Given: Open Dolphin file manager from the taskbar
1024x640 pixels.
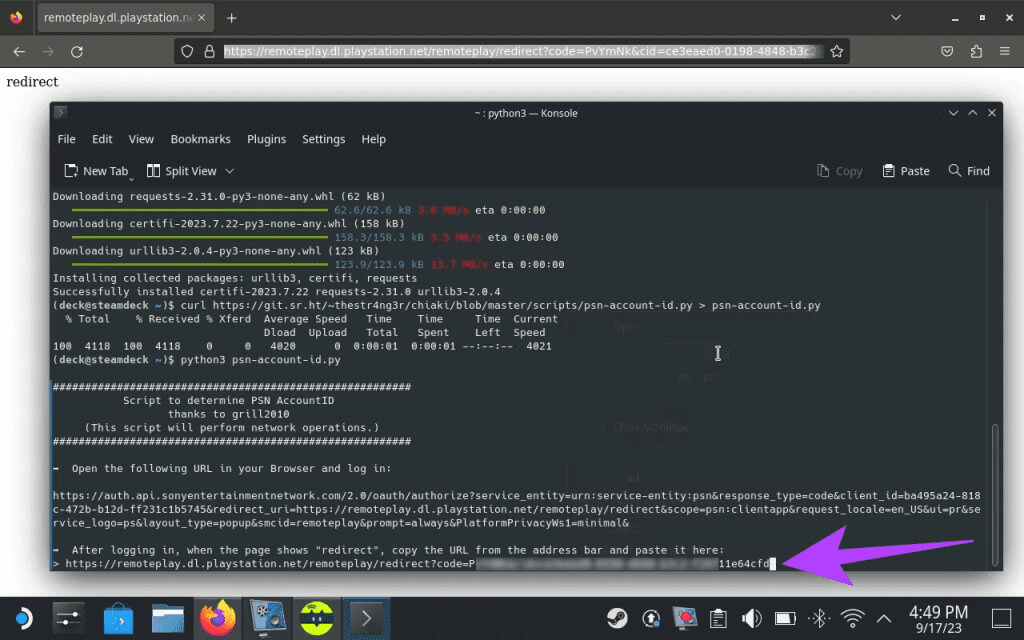Looking at the screenshot, I should (x=167, y=618).
